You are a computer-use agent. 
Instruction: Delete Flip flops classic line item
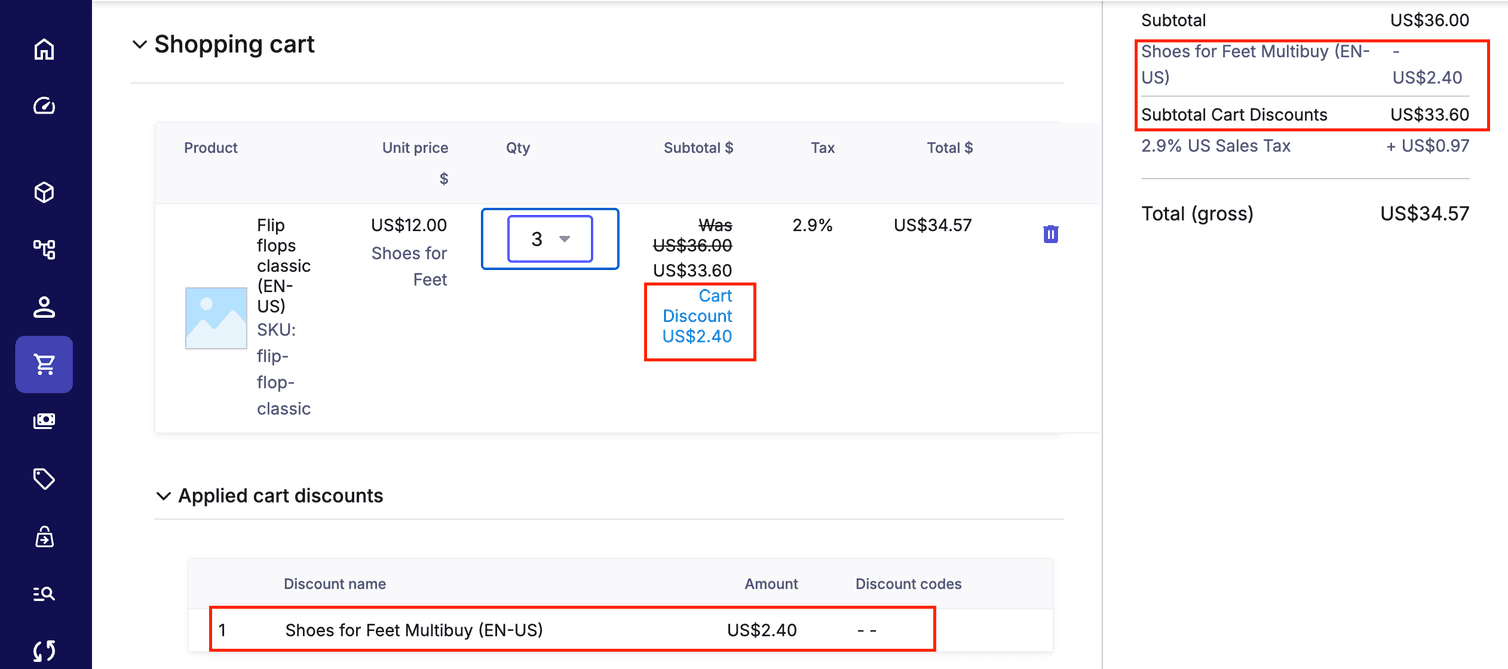click(1050, 234)
